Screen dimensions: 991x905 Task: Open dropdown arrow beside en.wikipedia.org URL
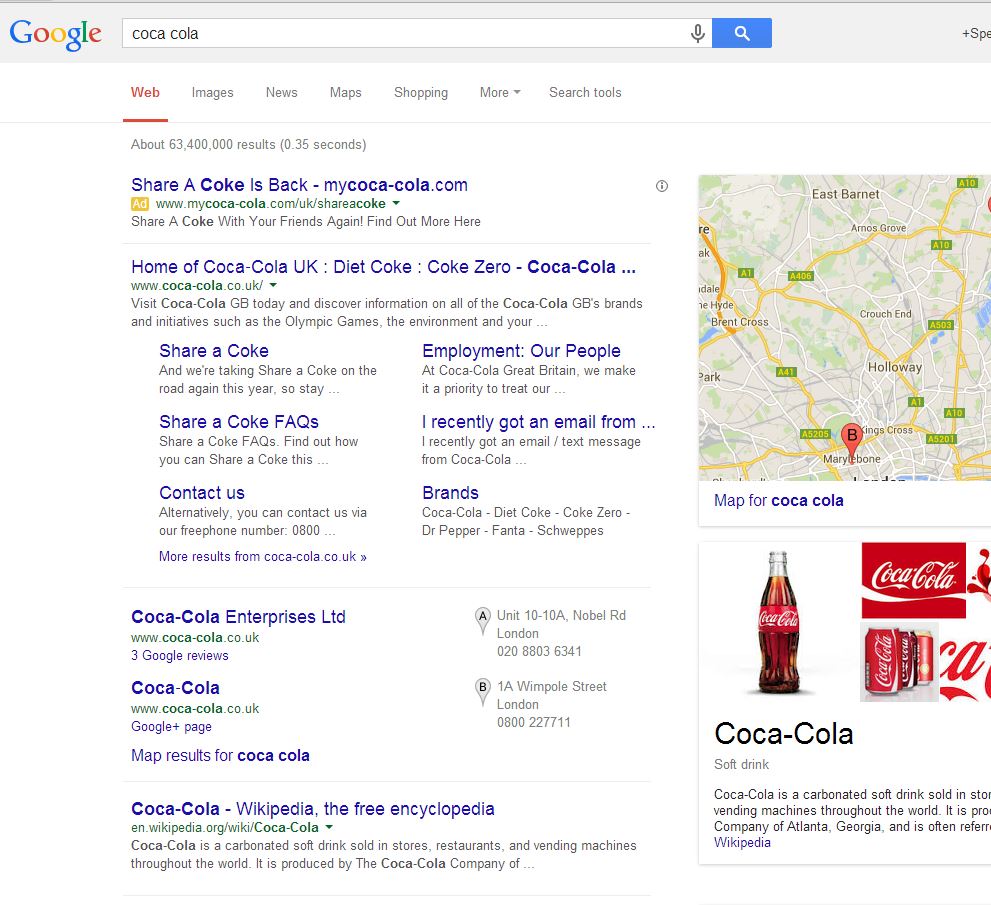click(329, 827)
